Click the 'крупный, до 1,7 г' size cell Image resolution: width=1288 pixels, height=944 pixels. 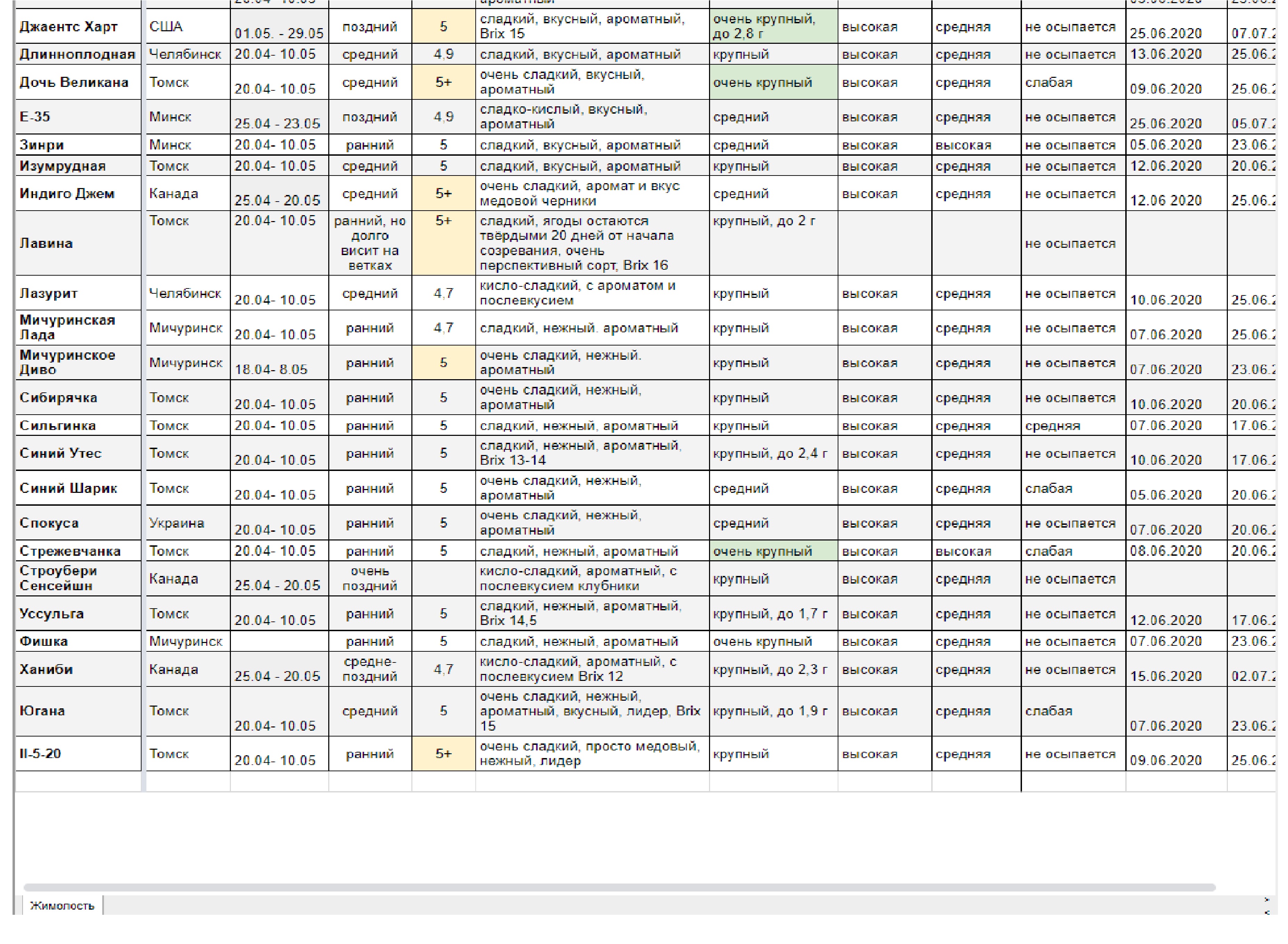tap(773, 613)
